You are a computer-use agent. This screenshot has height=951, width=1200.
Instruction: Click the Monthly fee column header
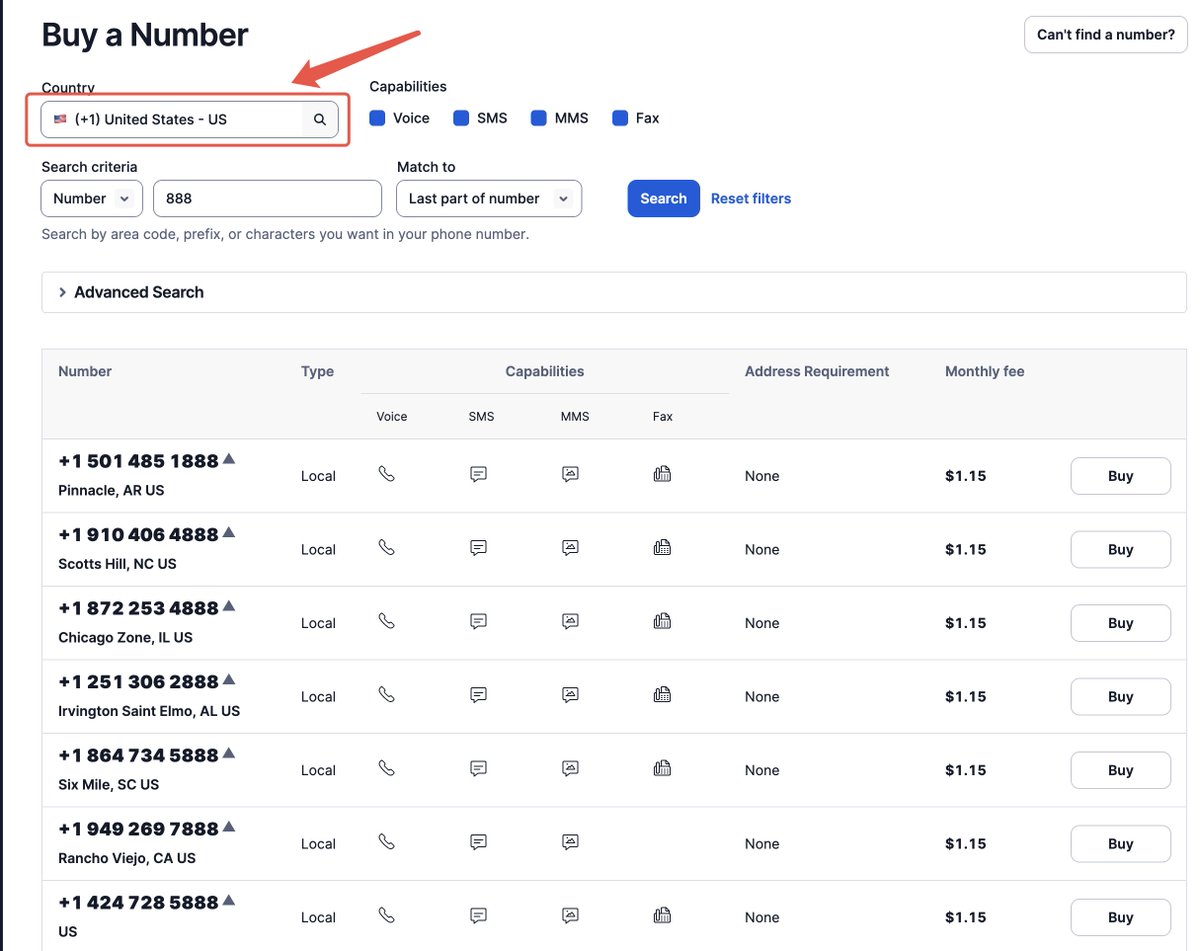click(984, 371)
